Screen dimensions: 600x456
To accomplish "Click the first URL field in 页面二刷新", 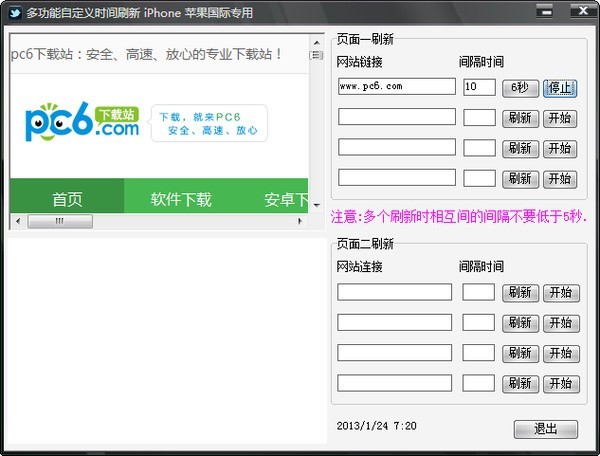I will coord(395,292).
